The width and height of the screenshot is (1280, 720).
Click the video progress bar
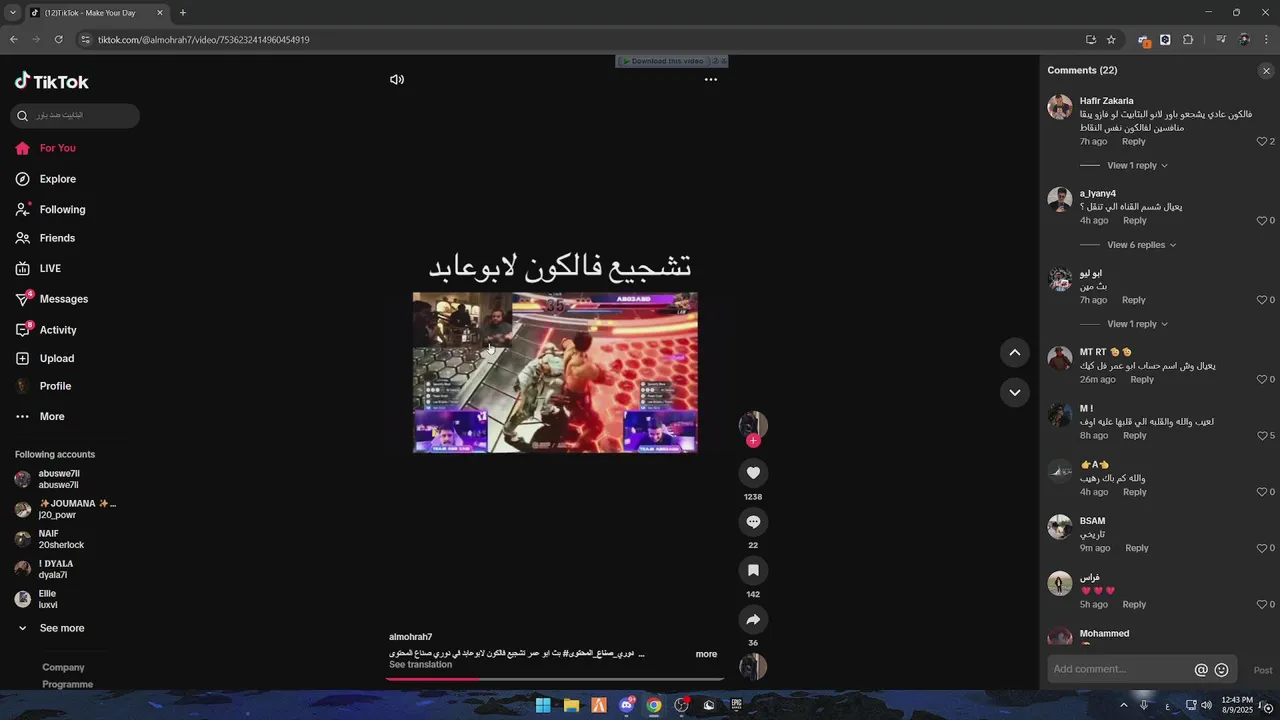[x=555, y=679]
